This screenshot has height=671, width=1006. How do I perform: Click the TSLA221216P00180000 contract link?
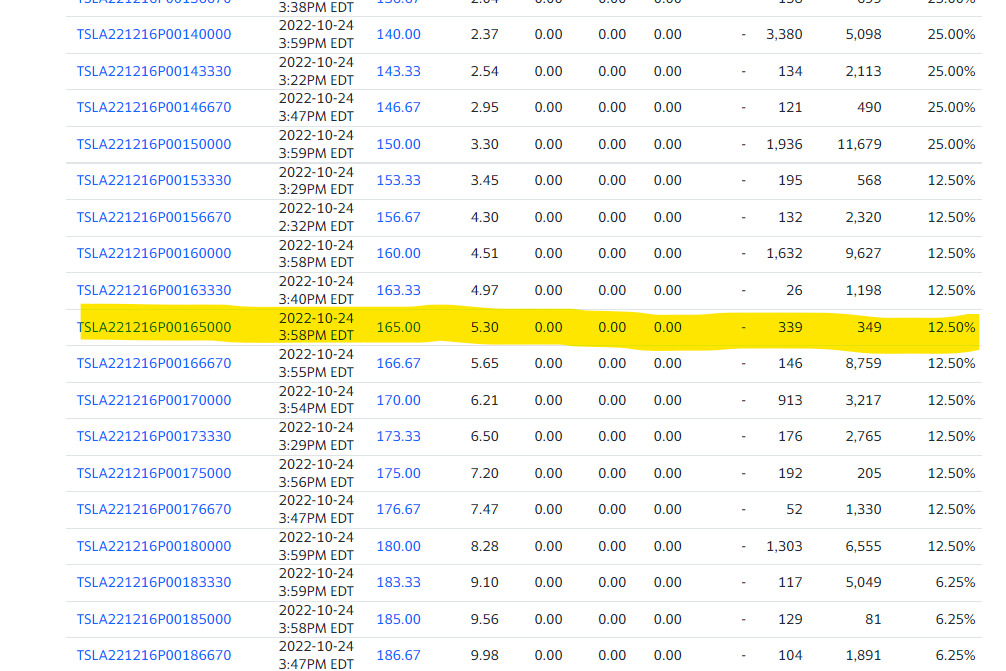(x=154, y=547)
